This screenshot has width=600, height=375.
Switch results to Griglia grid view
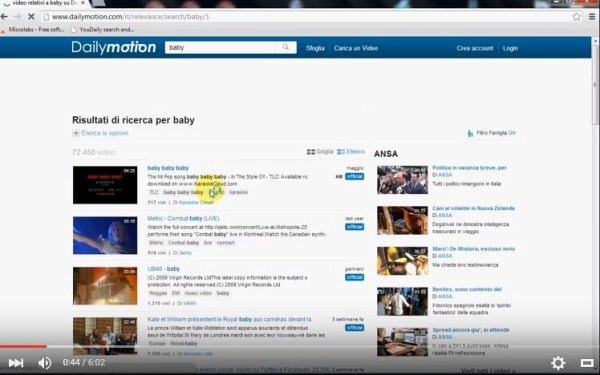[320, 152]
